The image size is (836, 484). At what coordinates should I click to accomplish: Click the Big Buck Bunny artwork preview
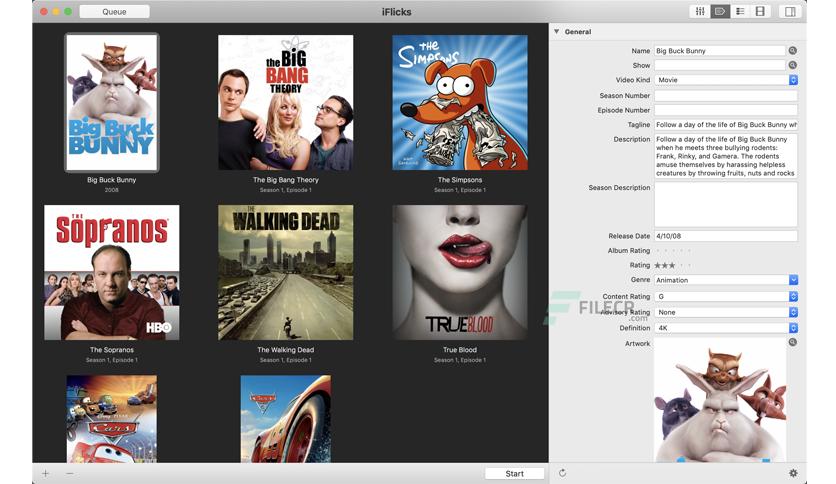tap(720, 401)
